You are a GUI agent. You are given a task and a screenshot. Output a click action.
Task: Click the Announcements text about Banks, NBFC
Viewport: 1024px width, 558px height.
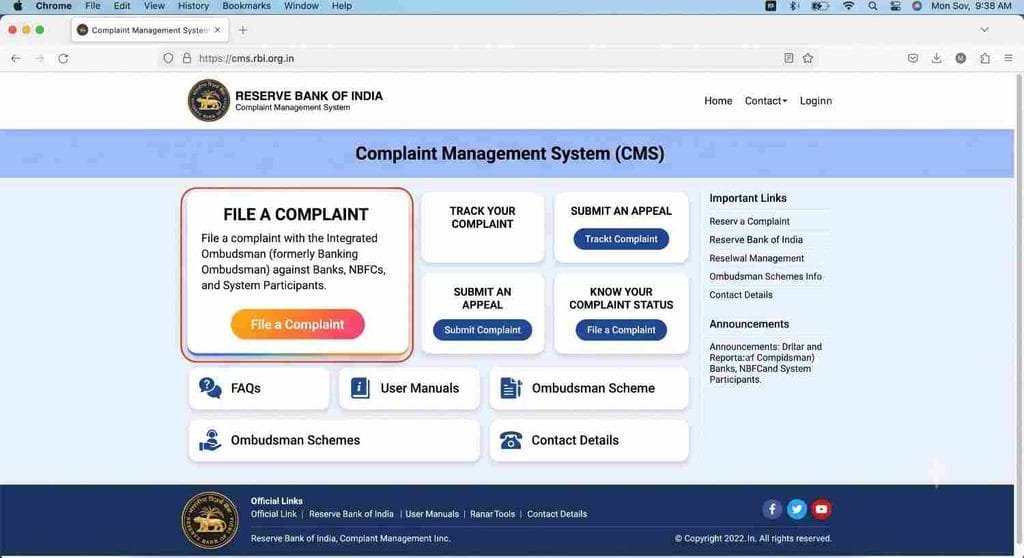point(765,363)
